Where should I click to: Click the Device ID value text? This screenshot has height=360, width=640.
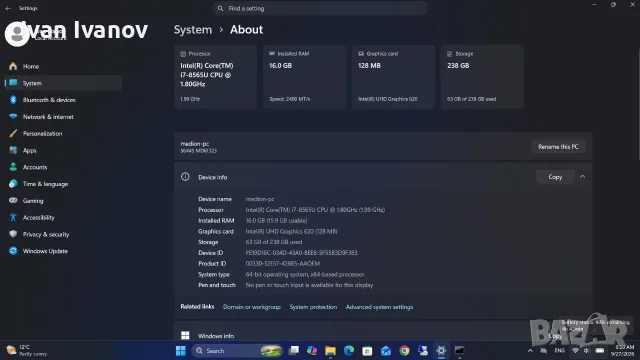(301, 253)
